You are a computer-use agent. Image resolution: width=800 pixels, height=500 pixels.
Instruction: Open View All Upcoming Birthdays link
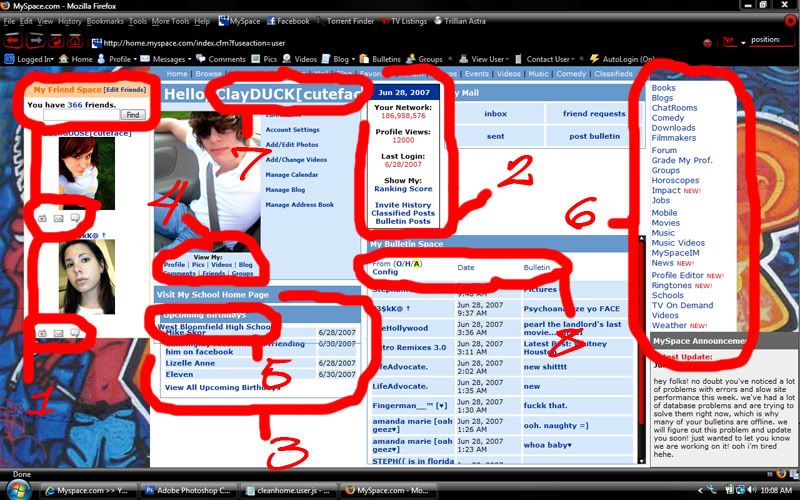tap(222, 387)
